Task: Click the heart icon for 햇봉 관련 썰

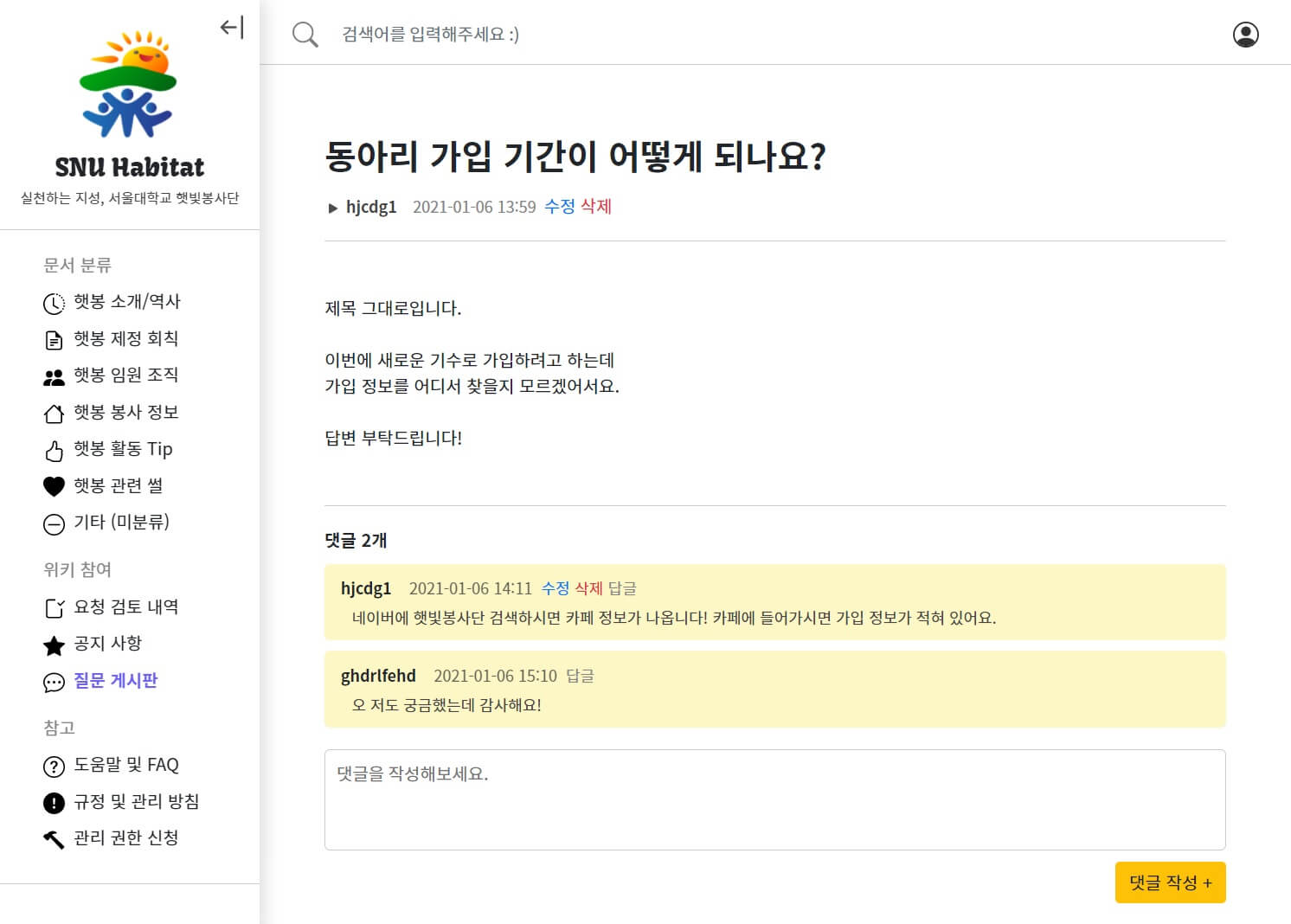Action: 54,487
